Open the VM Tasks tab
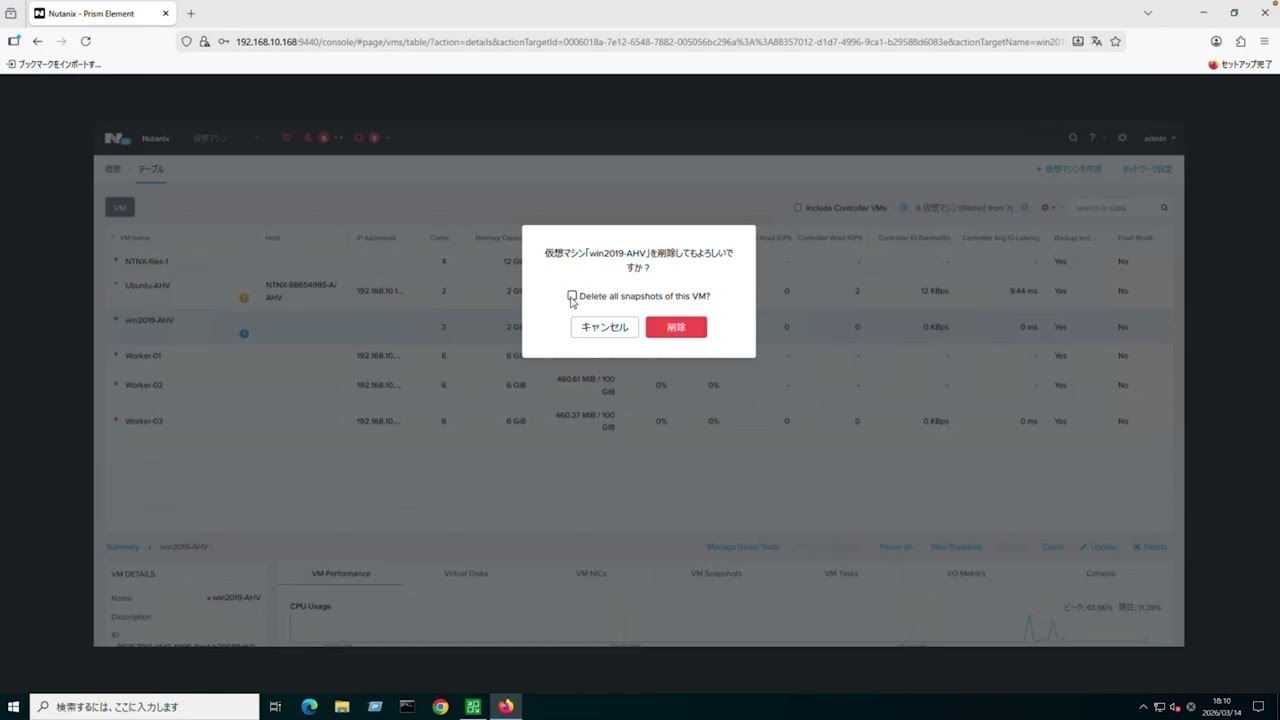Image resolution: width=1280 pixels, height=720 pixels. coord(841,574)
